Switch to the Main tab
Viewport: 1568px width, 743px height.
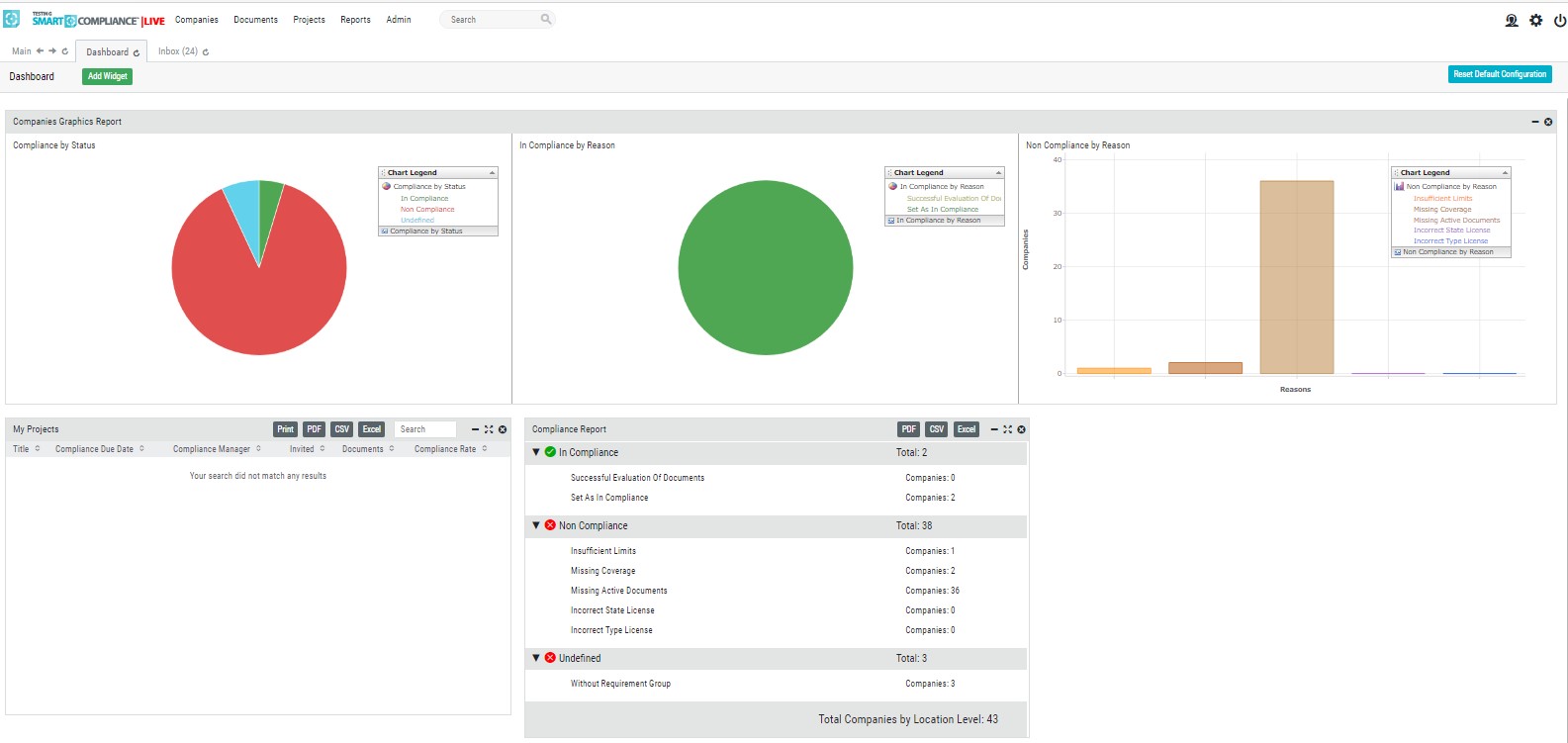click(x=22, y=51)
